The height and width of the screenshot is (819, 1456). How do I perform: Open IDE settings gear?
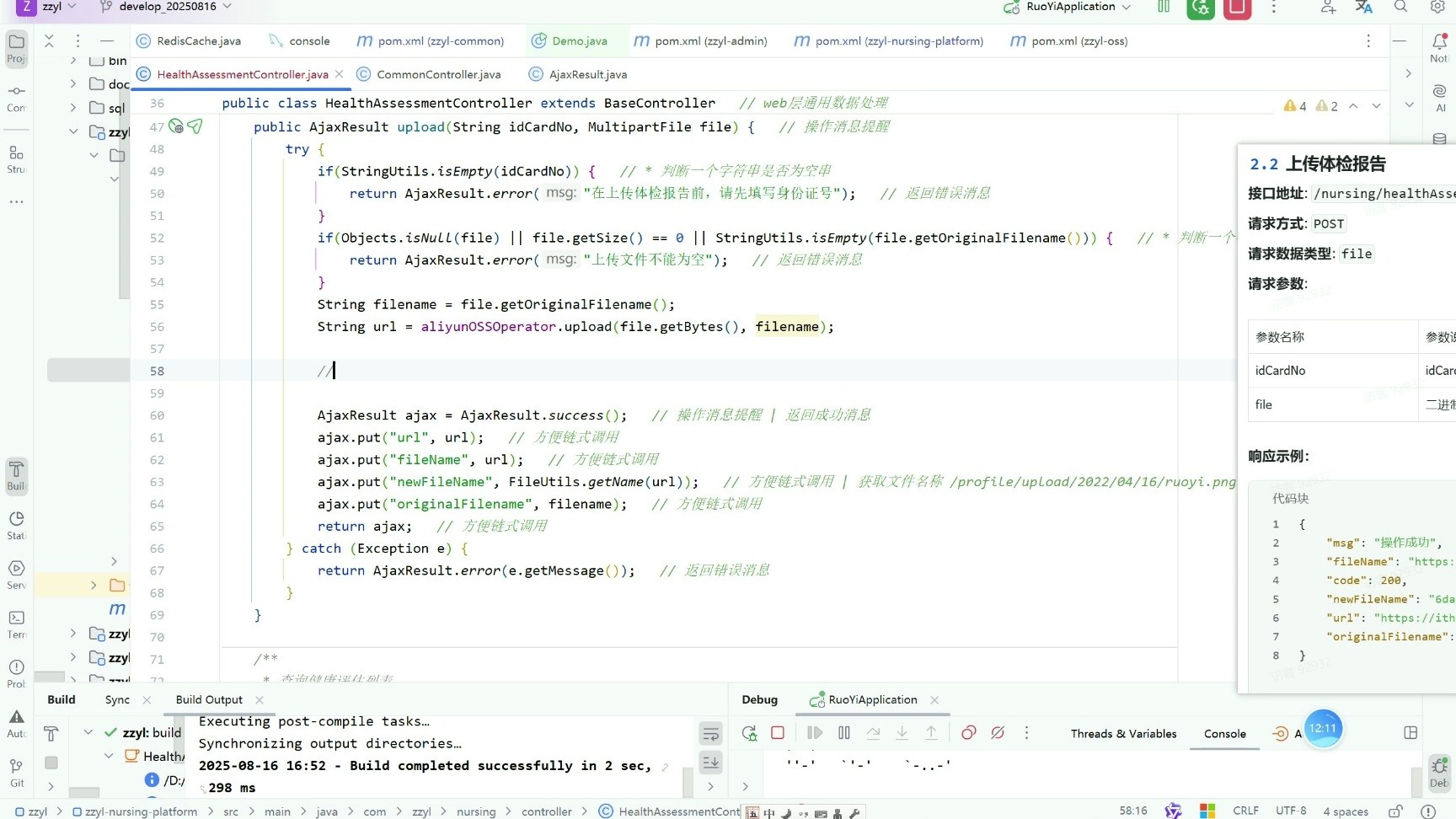[x=1437, y=7]
